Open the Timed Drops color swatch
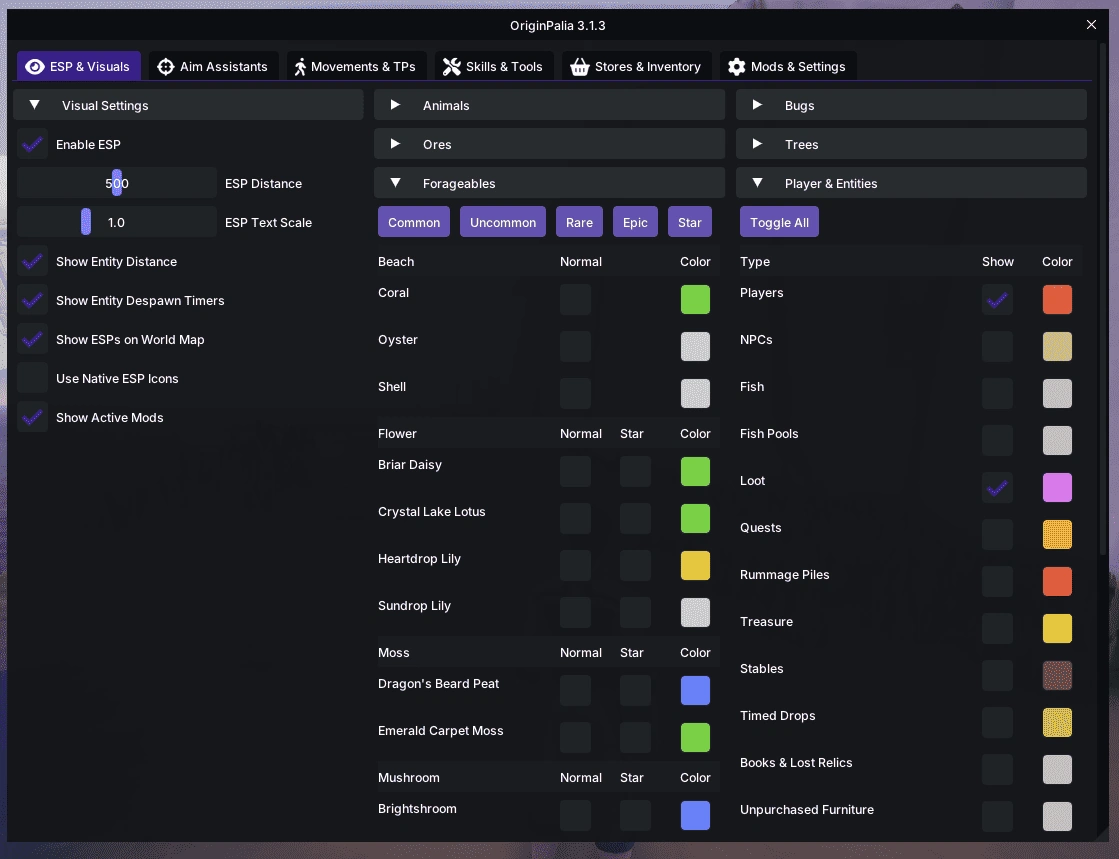This screenshot has width=1119, height=859. (1057, 723)
